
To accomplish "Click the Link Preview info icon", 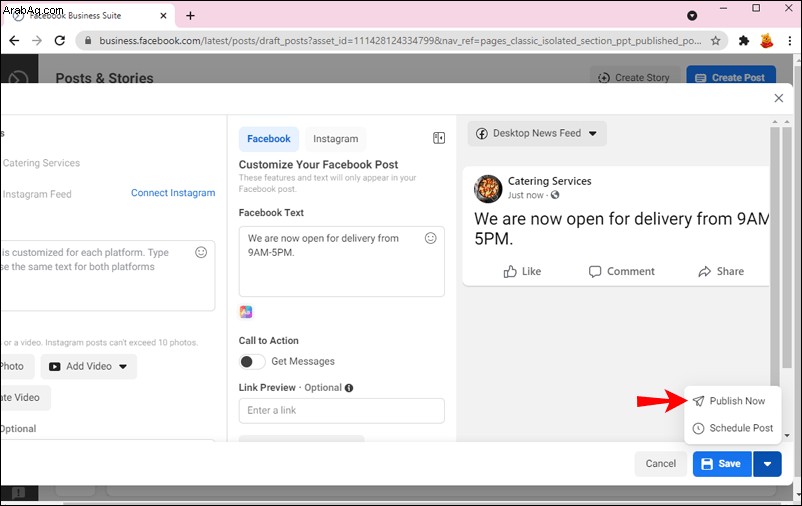I will tap(349, 388).
